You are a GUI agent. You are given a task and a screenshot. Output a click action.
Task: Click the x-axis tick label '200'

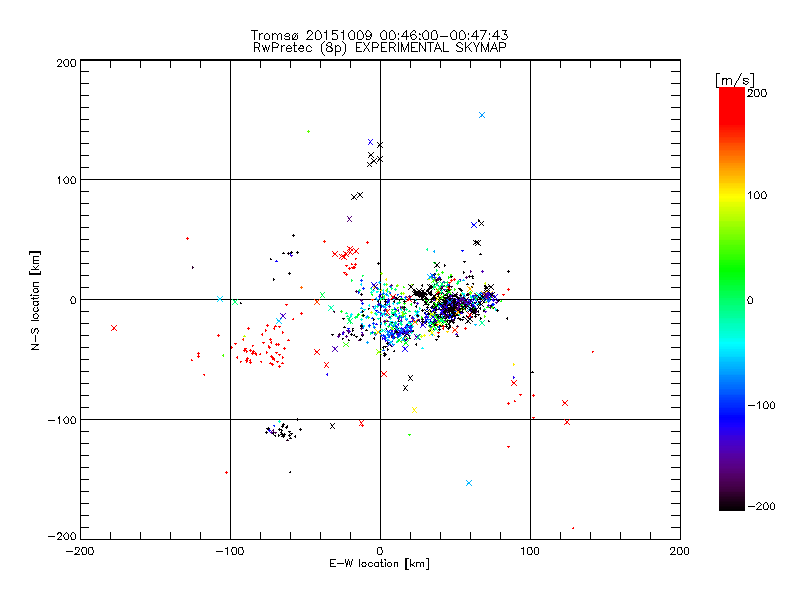coord(679,552)
